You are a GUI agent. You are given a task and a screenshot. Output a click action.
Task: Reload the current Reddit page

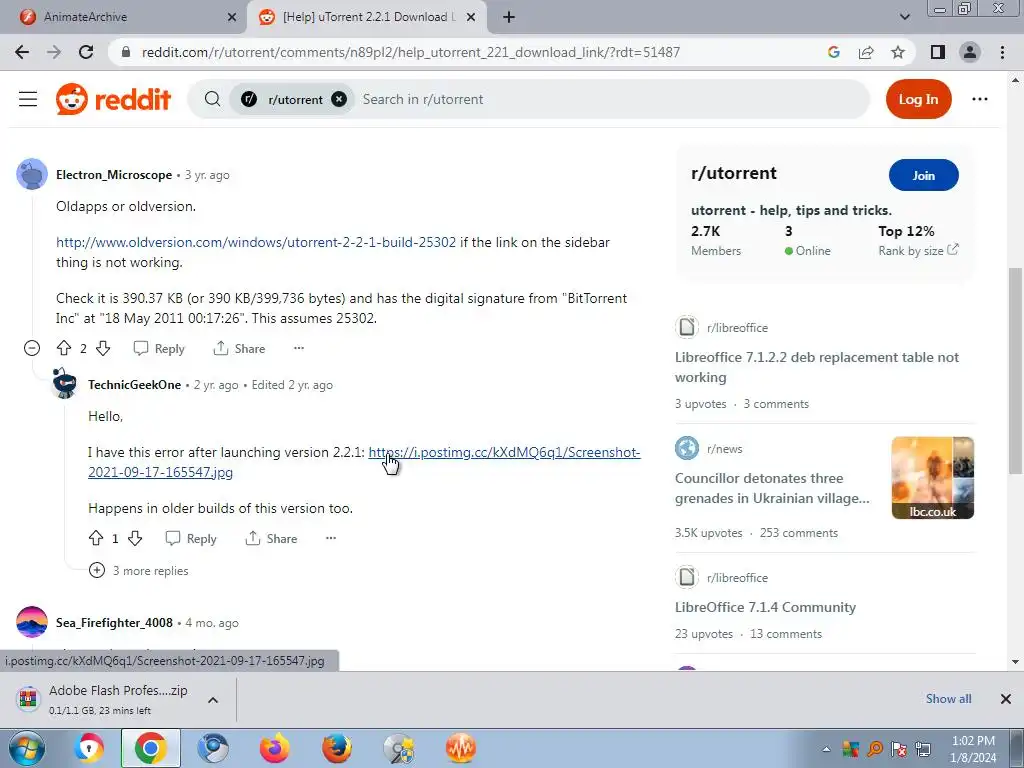[86, 52]
